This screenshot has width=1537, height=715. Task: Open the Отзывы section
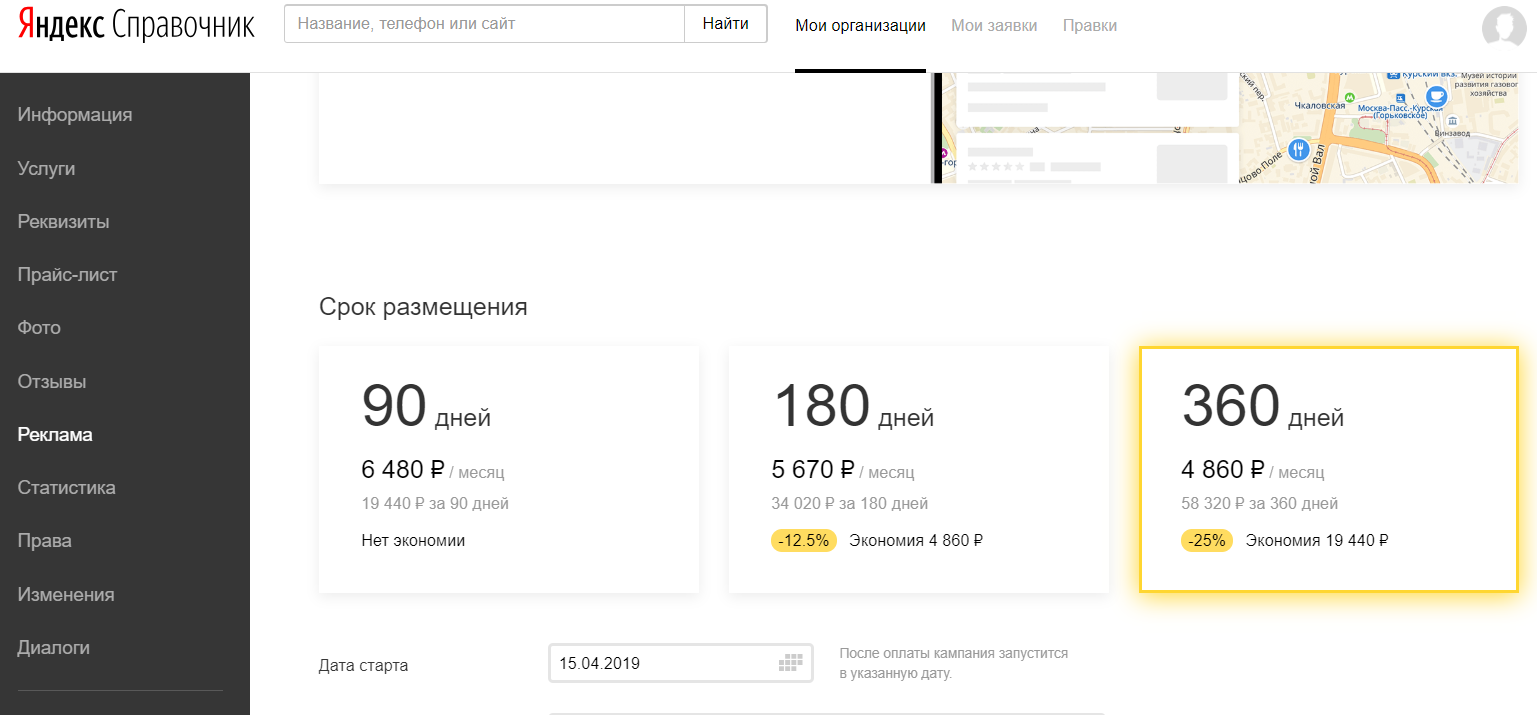[x=51, y=381]
